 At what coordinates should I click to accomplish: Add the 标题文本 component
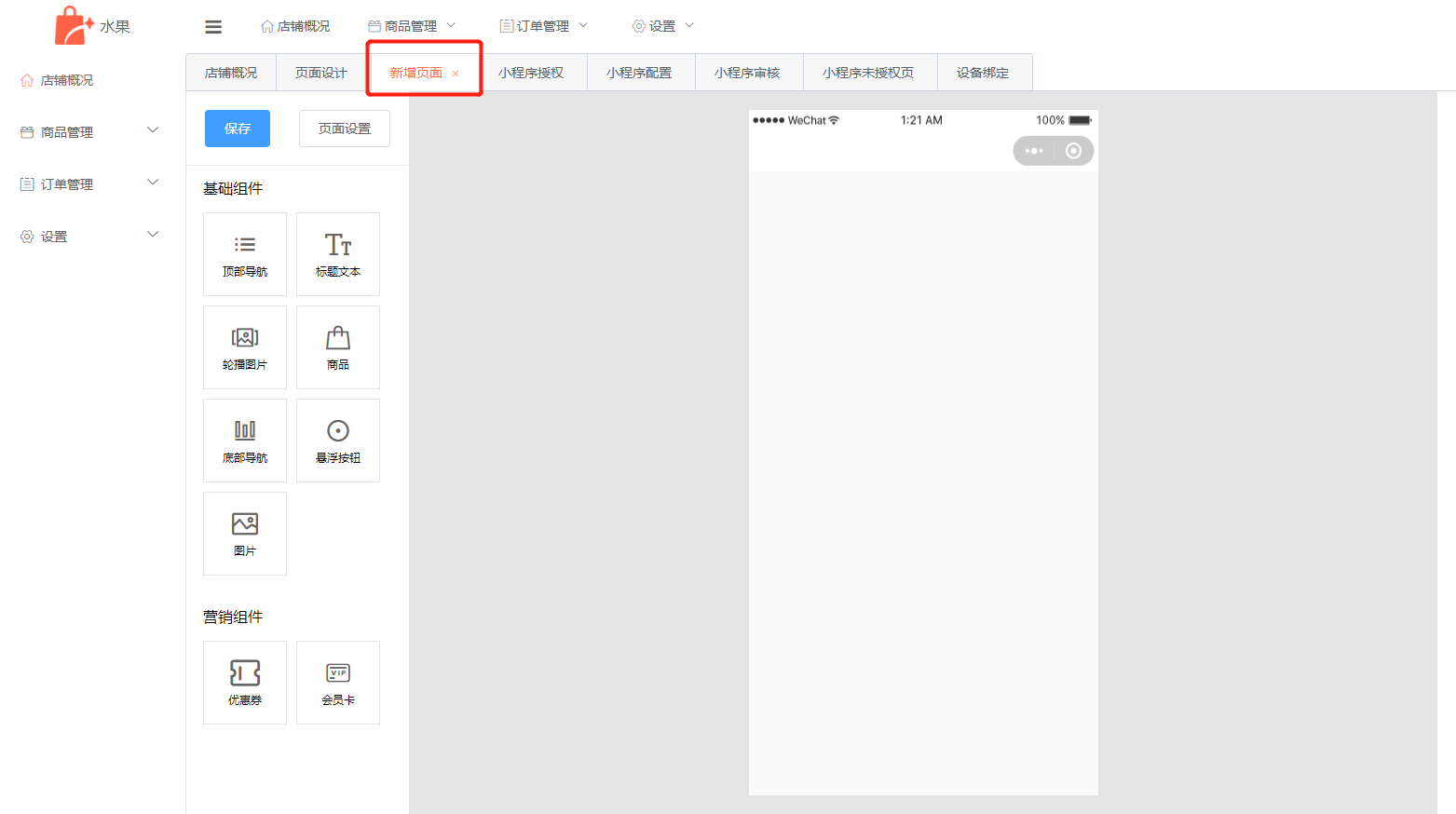tap(338, 254)
